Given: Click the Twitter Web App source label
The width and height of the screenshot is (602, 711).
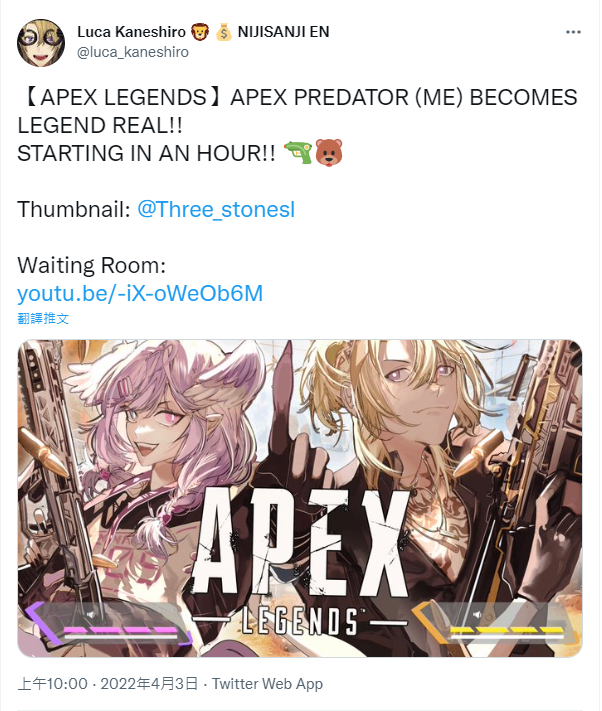Looking at the screenshot, I should (267, 683).
